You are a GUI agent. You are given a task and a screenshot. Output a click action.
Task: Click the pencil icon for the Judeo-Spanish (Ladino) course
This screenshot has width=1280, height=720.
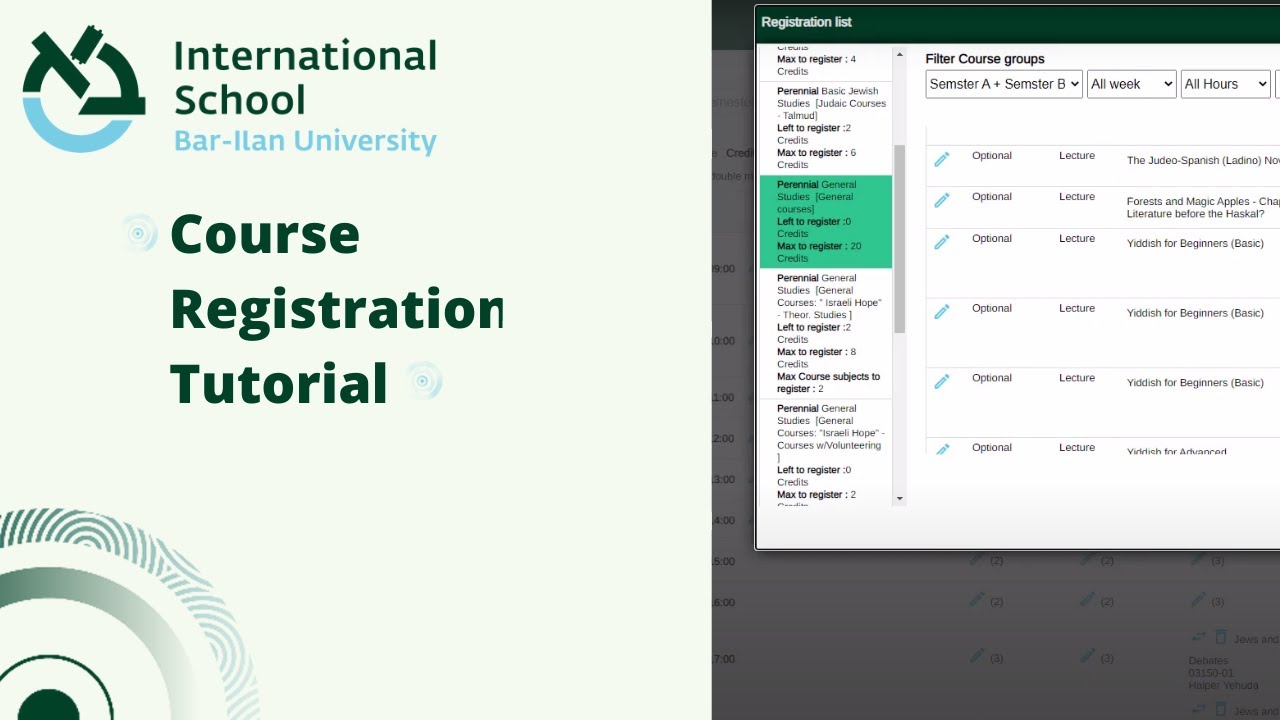941,160
